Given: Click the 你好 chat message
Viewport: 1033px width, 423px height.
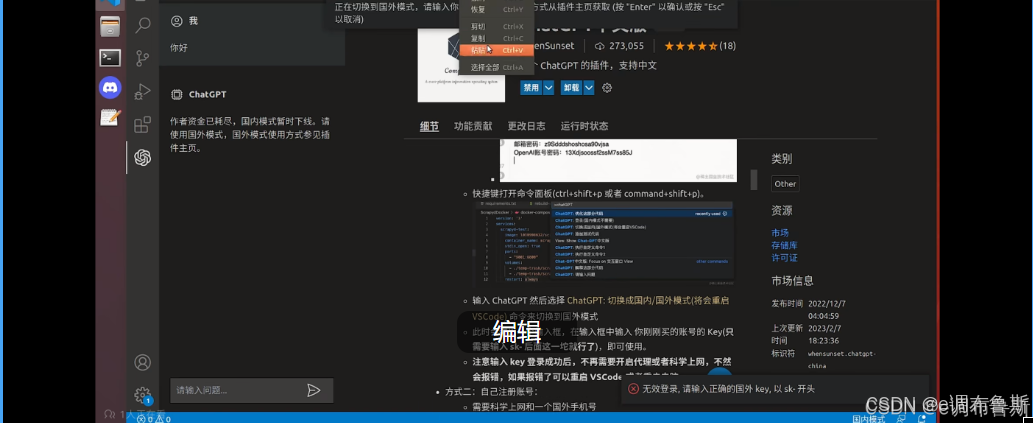Looking at the screenshot, I should [179, 48].
